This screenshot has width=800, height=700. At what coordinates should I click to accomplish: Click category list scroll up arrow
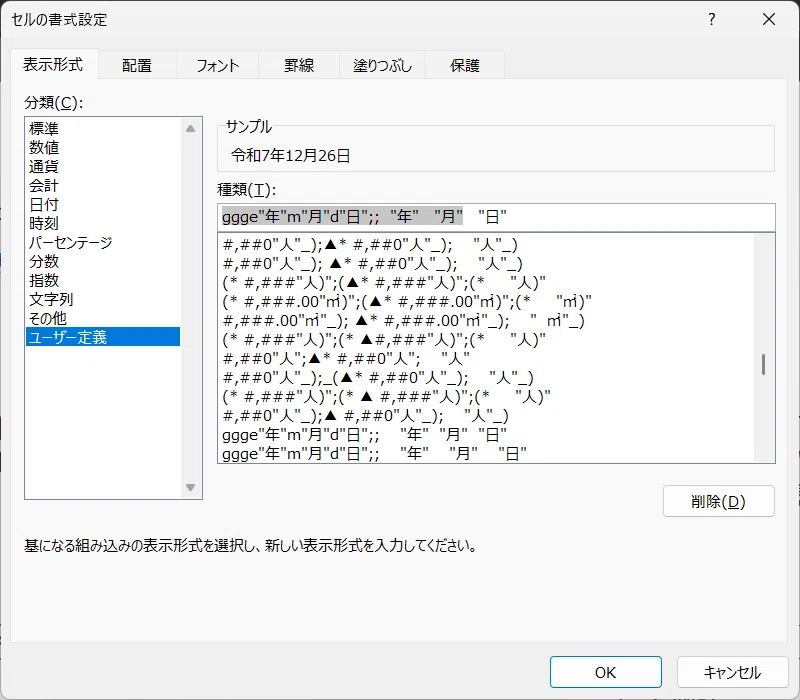[190, 129]
